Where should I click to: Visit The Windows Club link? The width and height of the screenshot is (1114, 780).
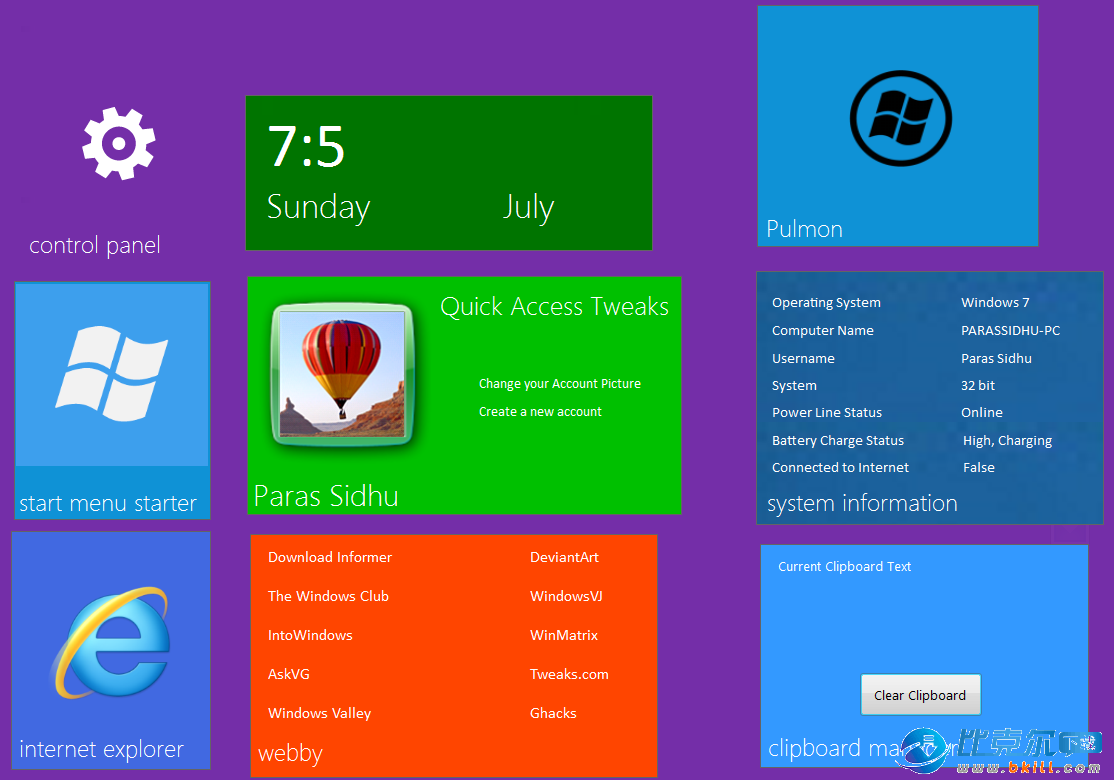tap(328, 596)
